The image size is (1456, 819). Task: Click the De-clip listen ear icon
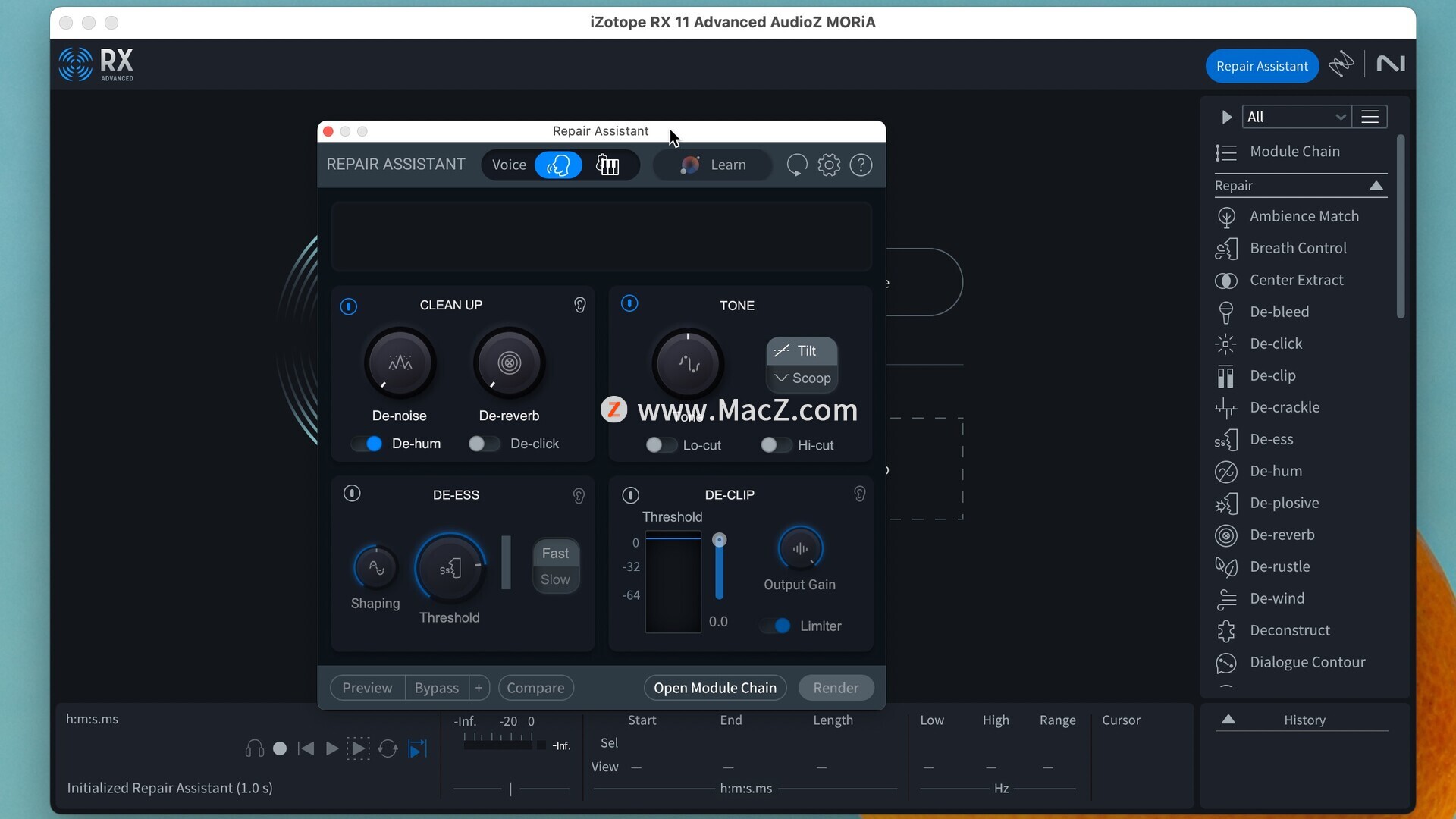pos(859,494)
